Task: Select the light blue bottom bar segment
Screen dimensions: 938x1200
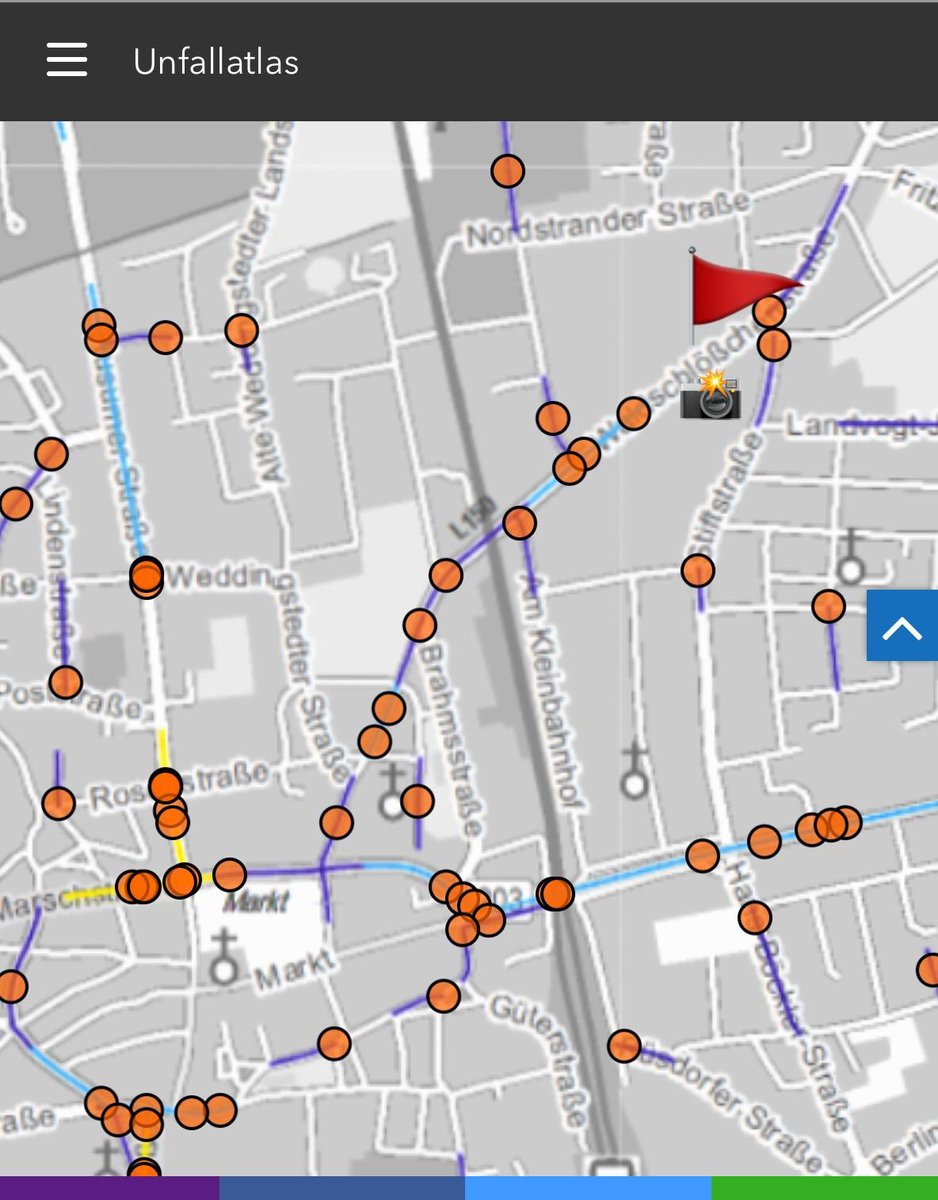Action: pos(588,1188)
